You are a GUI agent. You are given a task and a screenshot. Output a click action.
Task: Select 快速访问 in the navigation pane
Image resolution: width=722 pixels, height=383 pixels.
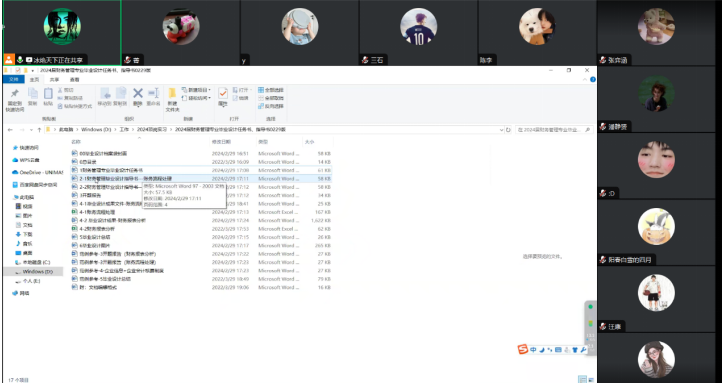click(x=26, y=148)
